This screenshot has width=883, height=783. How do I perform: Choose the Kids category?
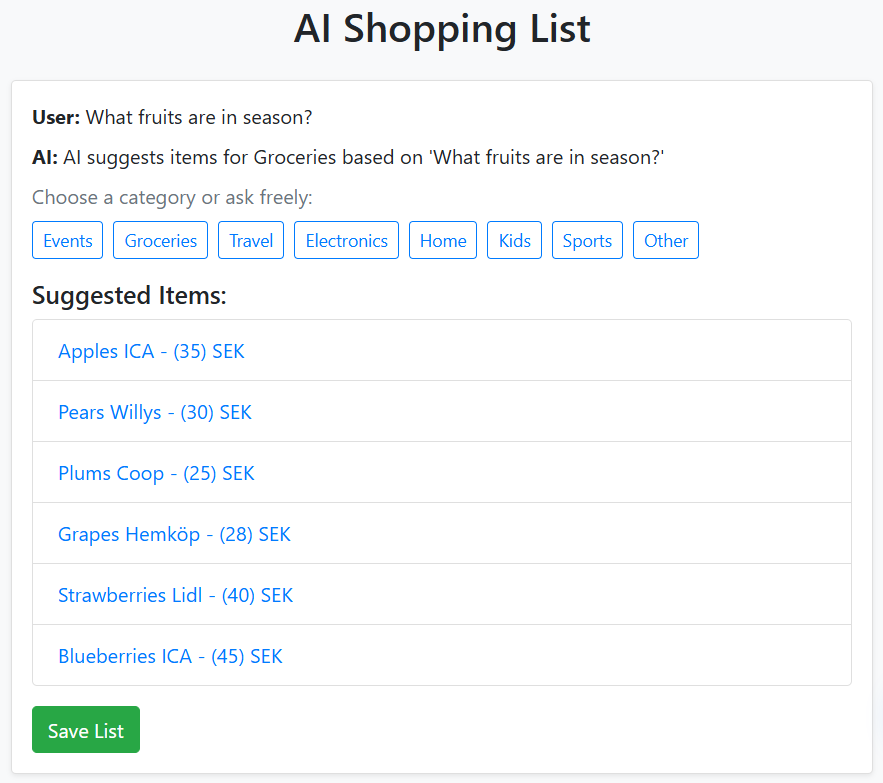click(x=514, y=240)
